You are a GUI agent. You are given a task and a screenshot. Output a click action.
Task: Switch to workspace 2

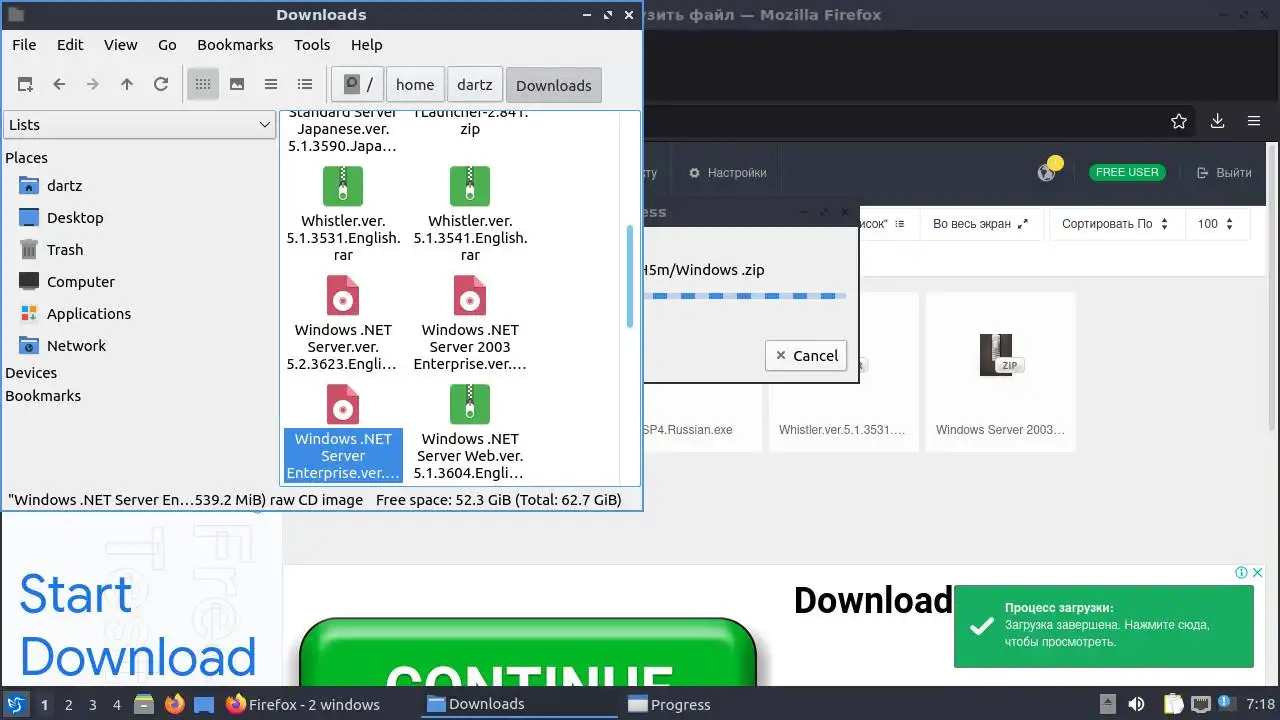click(69, 704)
